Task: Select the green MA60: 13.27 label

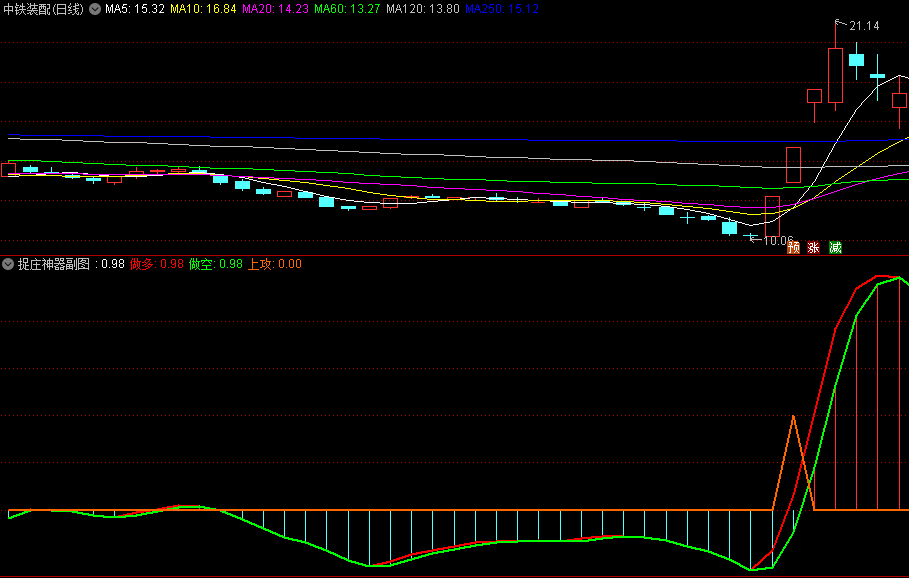Action: (x=347, y=9)
